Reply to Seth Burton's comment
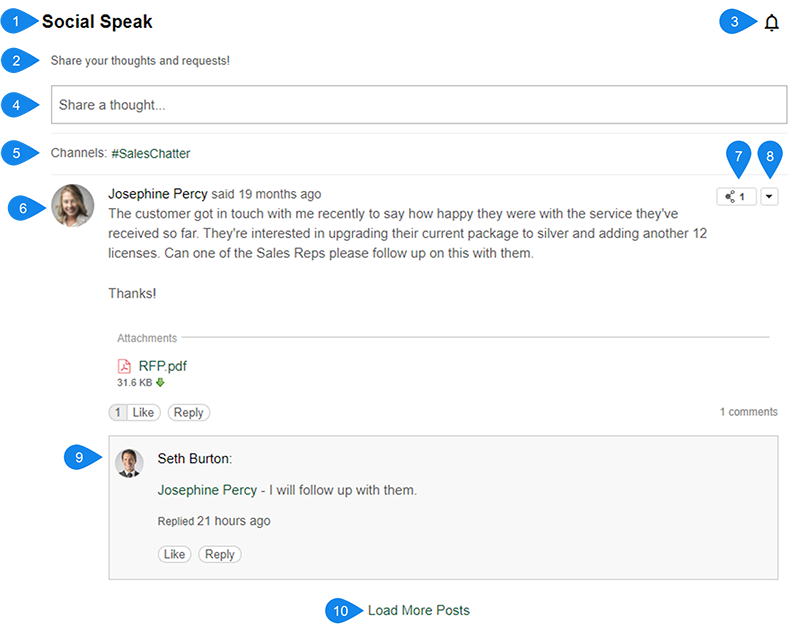800x636 pixels. click(219, 554)
